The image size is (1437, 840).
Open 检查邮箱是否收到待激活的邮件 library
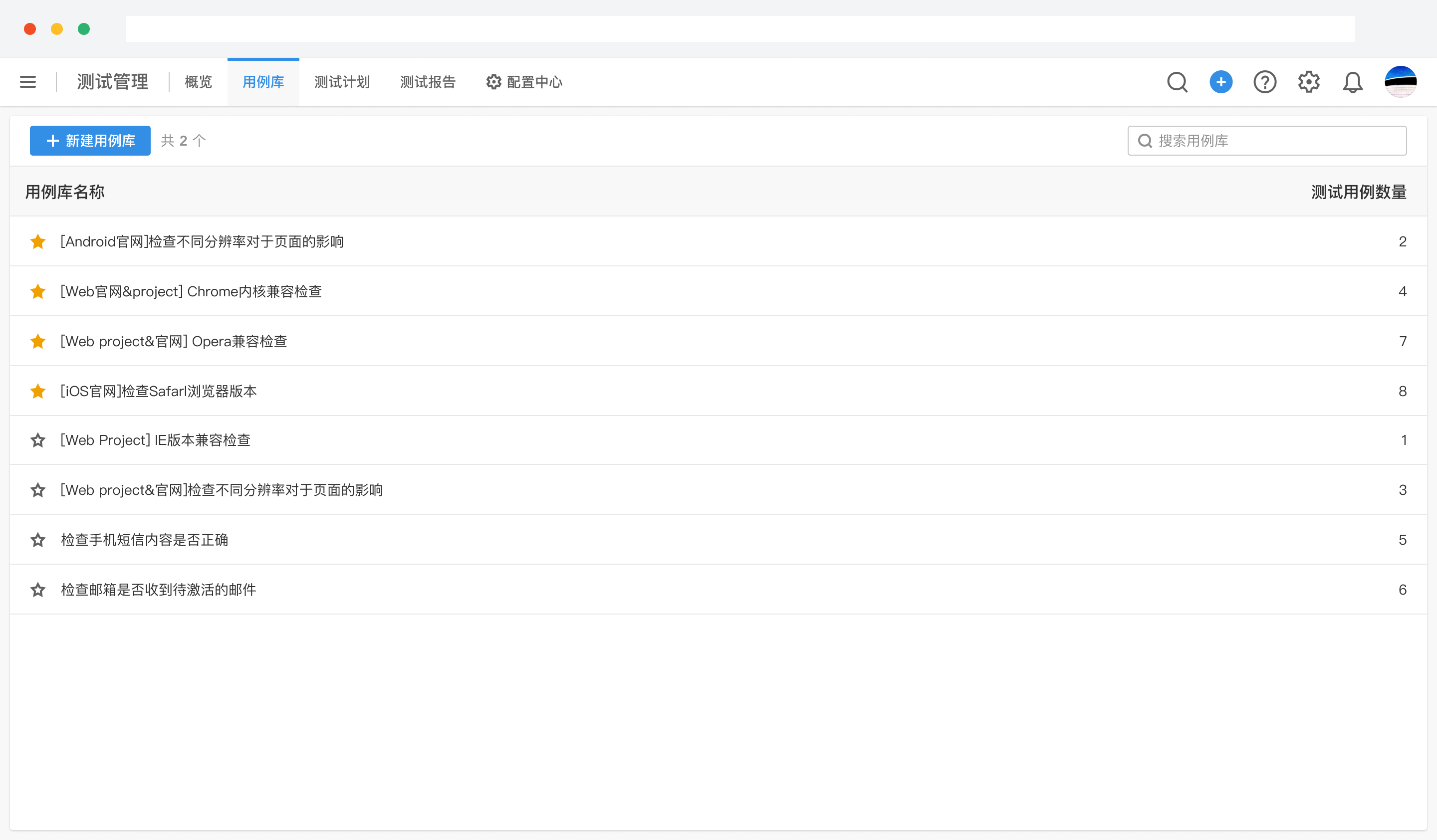click(x=159, y=590)
